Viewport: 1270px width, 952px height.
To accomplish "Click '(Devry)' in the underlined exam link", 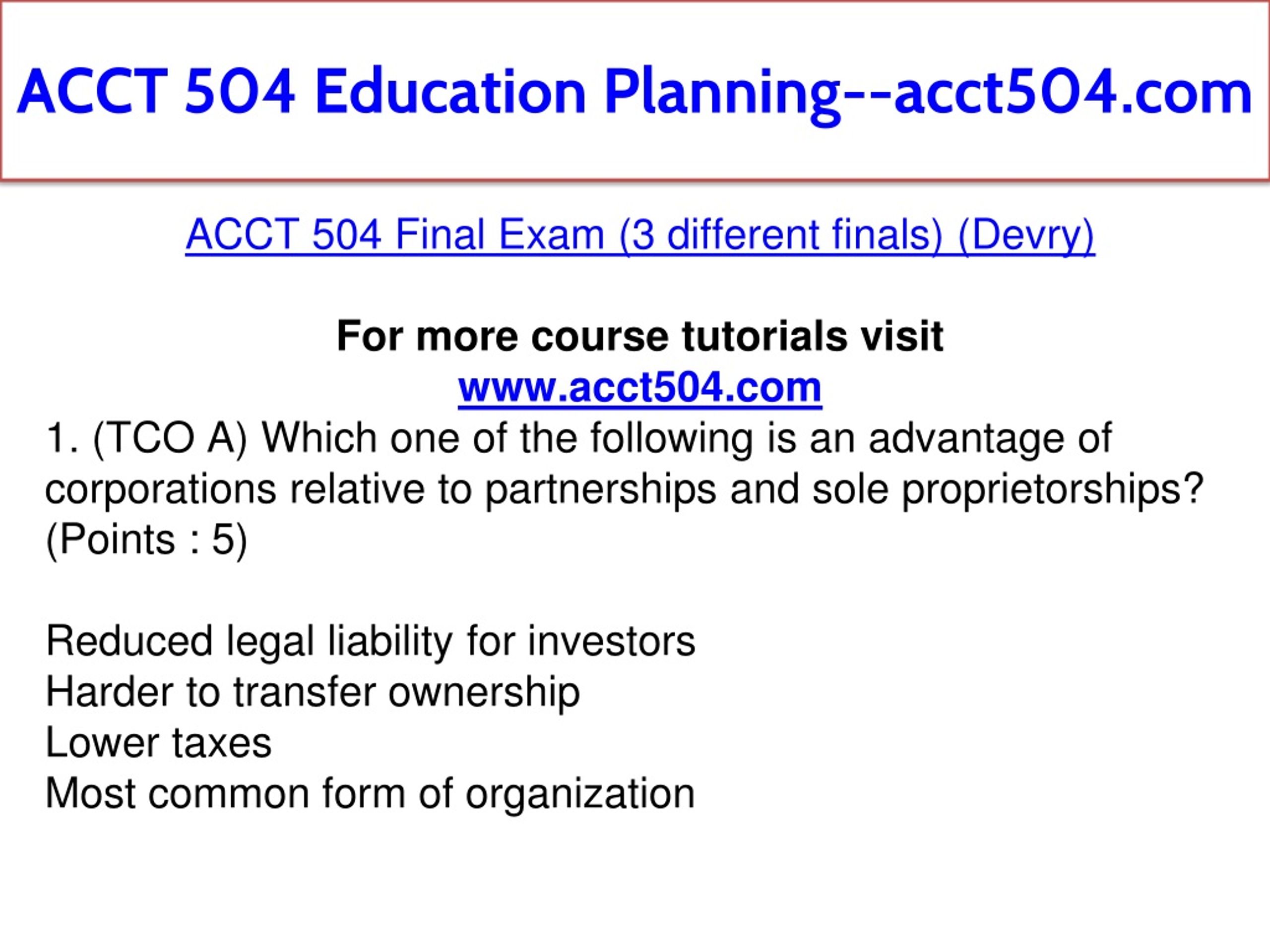I will (x=1026, y=236).
